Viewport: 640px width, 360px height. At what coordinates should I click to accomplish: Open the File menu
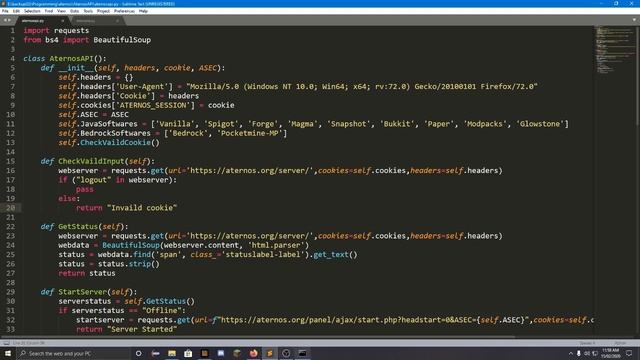point(5,11)
